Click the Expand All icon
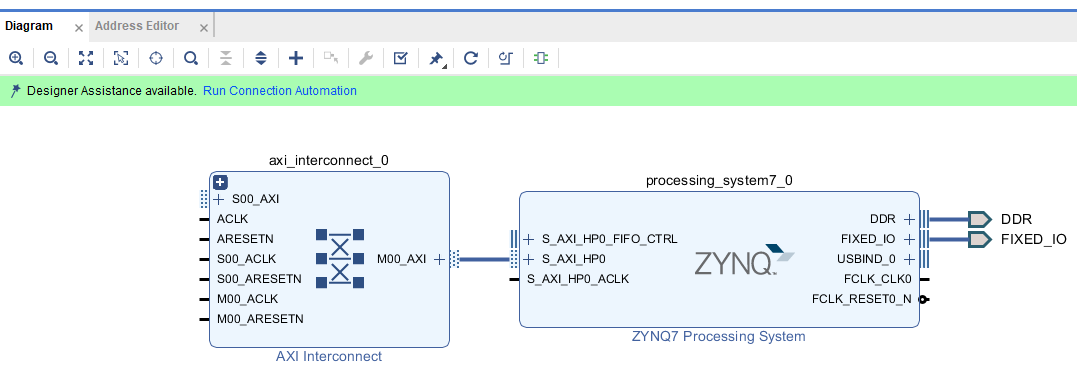 pos(261,58)
